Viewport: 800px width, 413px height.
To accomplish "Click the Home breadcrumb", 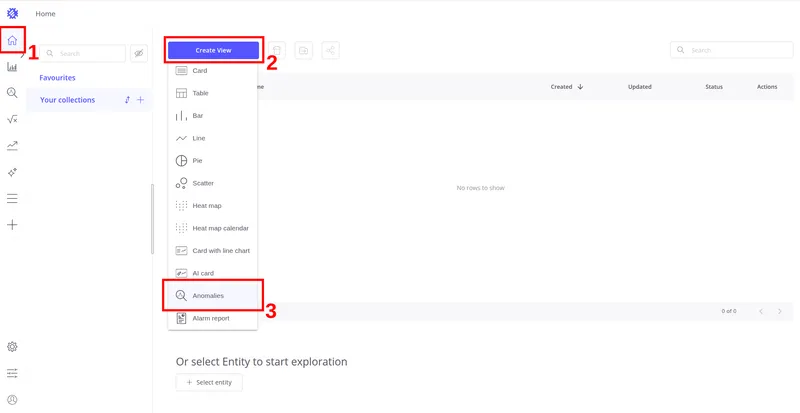I will [45, 14].
